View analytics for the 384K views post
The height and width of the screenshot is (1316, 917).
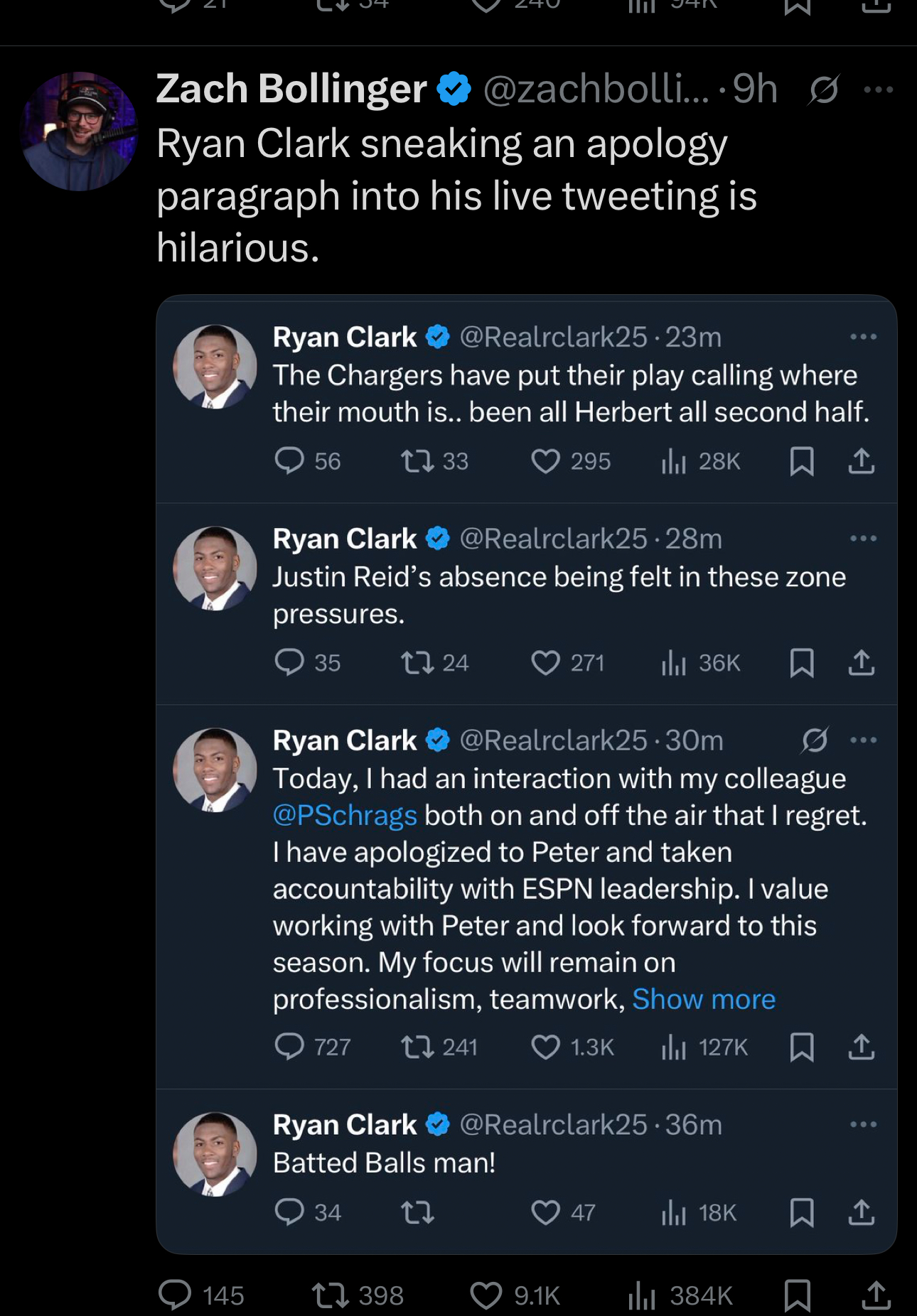point(642,1295)
